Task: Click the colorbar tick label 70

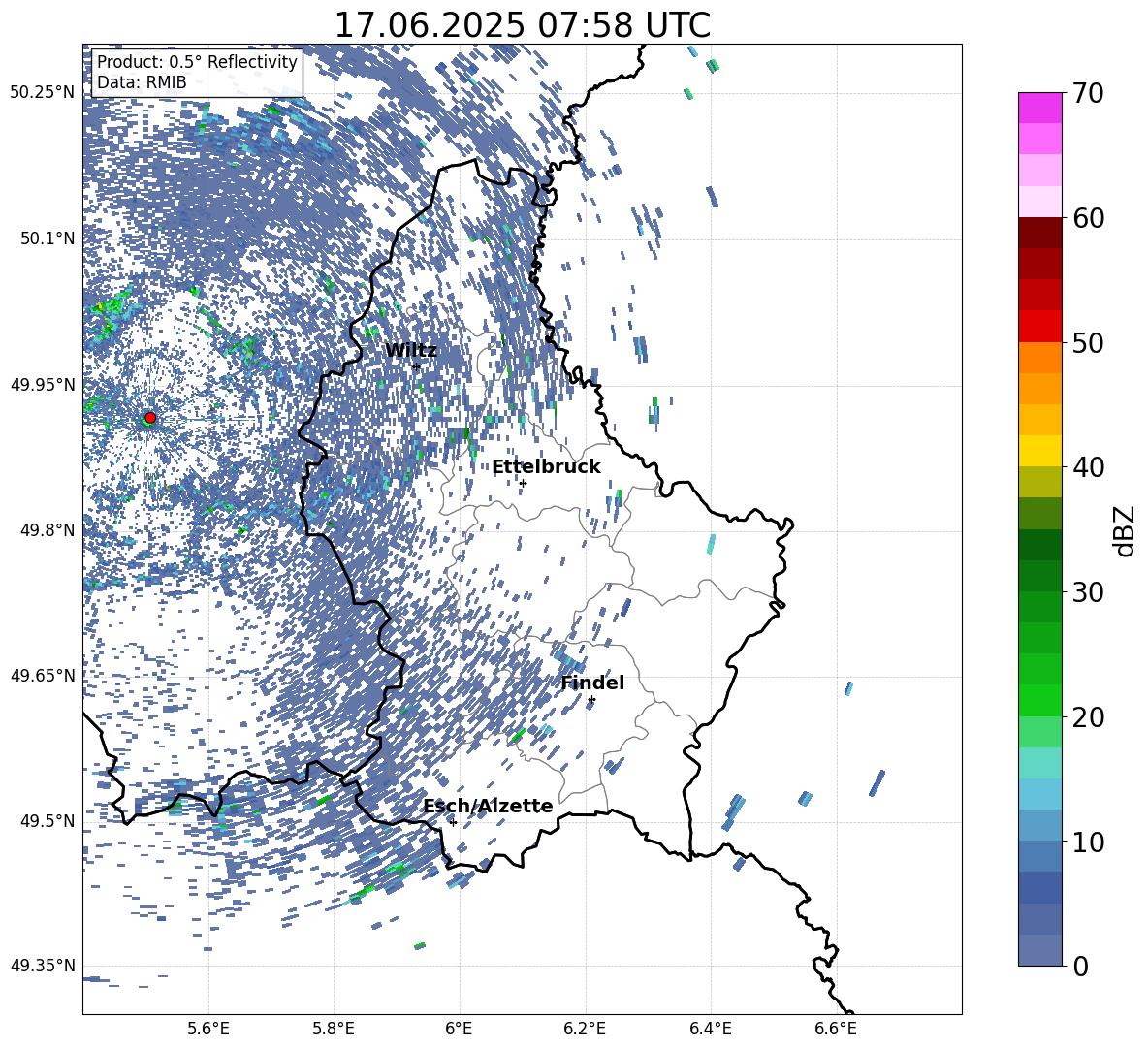Action: click(x=1087, y=94)
